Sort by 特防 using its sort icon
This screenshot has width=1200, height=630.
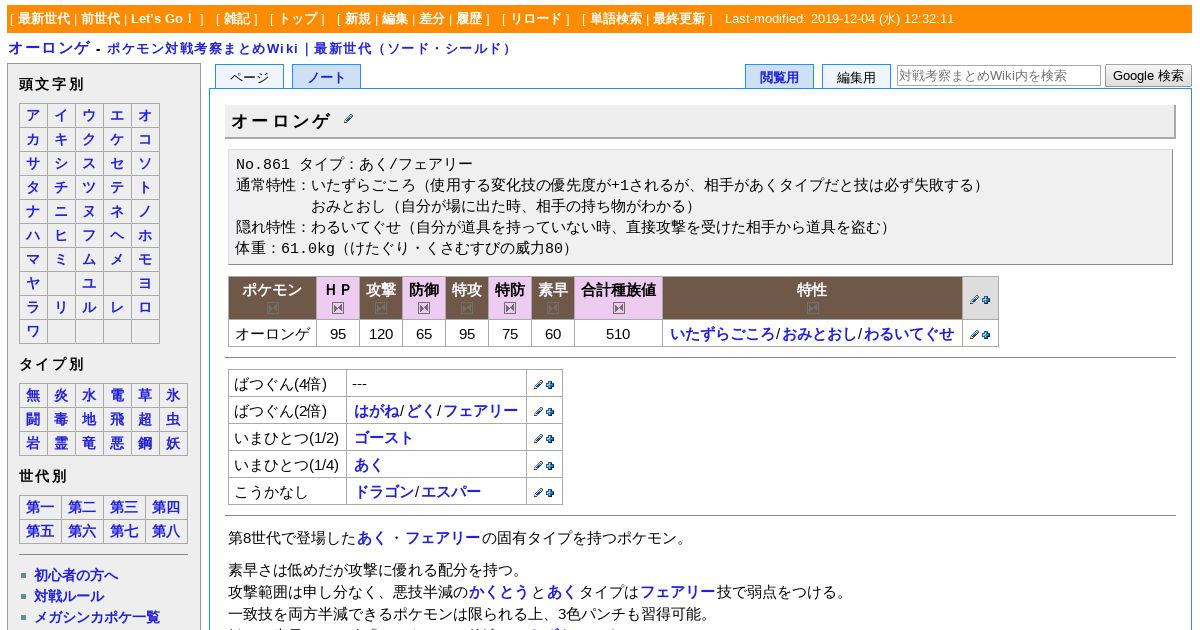click(510, 308)
